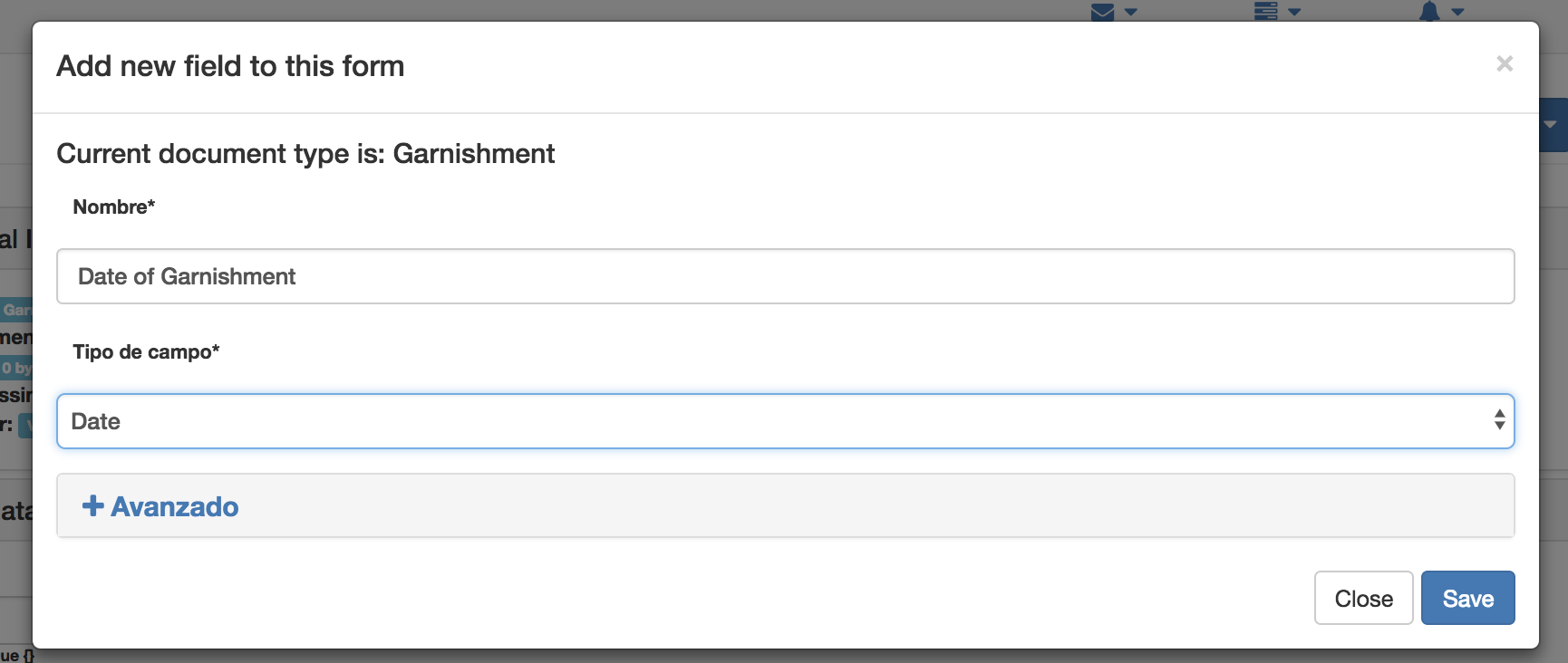Expand the caret next to bell icon
Viewport: 1568px width, 663px height.
[x=1457, y=12]
